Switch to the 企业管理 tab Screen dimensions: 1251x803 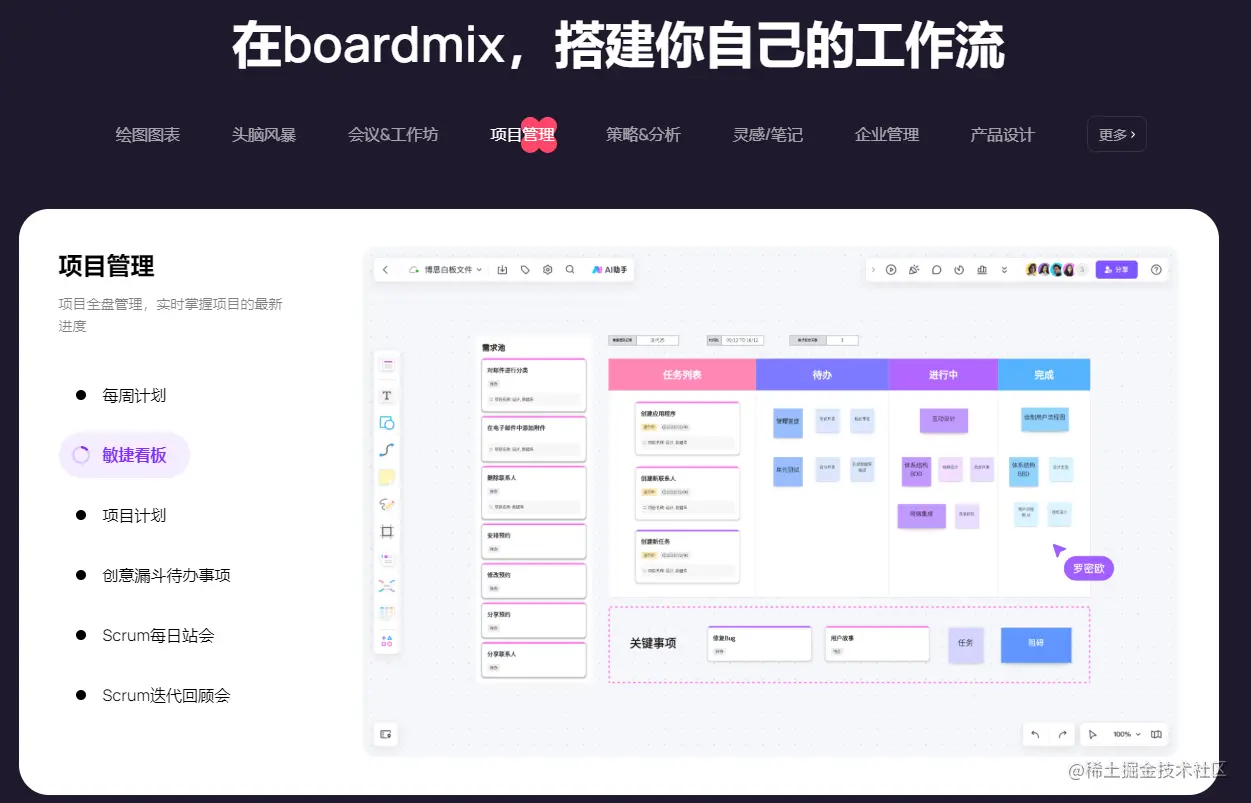pyautogui.click(x=887, y=134)
